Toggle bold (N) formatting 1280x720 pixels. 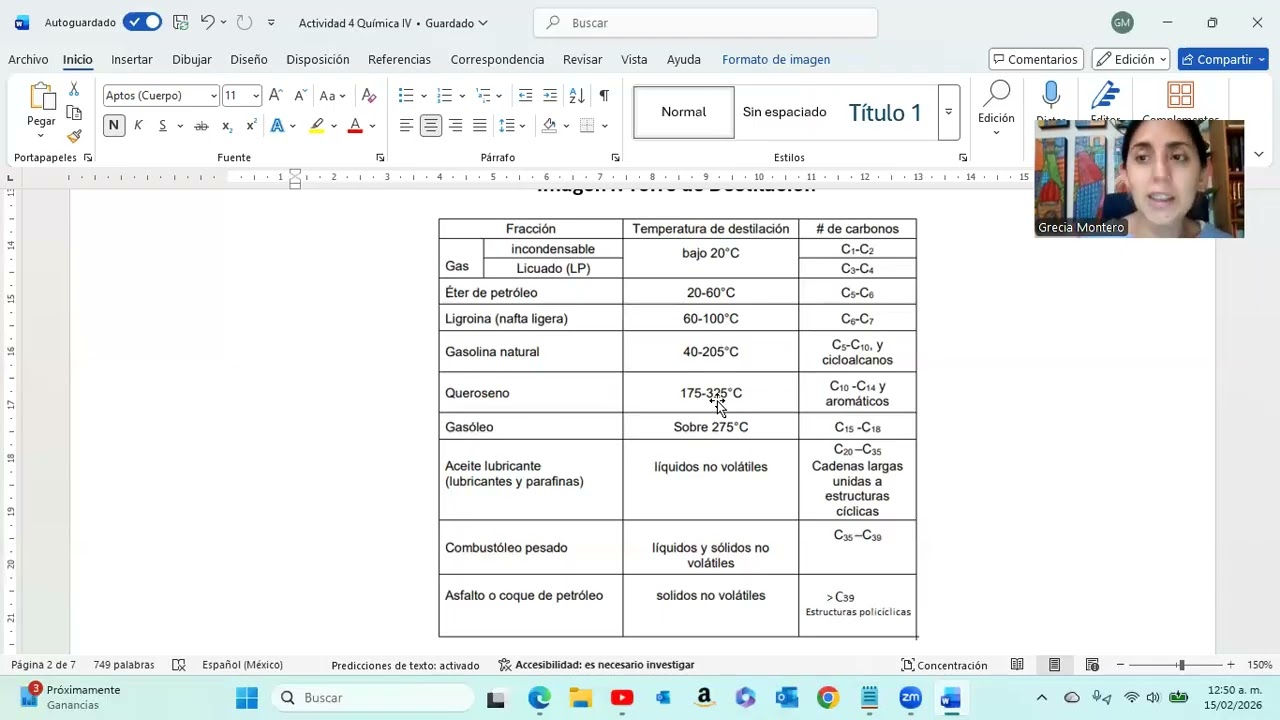[114, 126]
